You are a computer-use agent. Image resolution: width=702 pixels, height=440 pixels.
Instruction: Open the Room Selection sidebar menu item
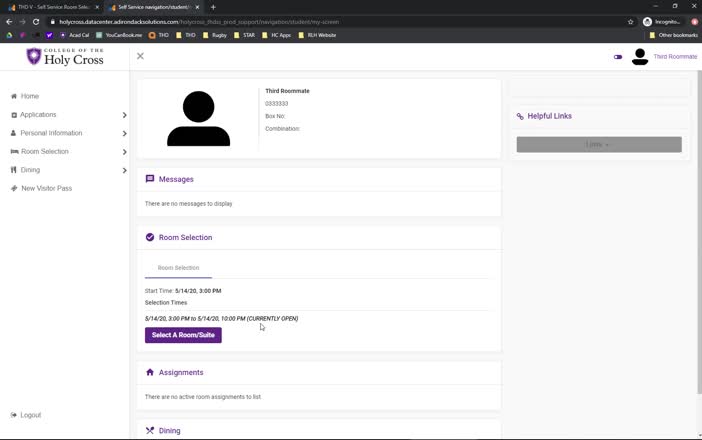45,152
